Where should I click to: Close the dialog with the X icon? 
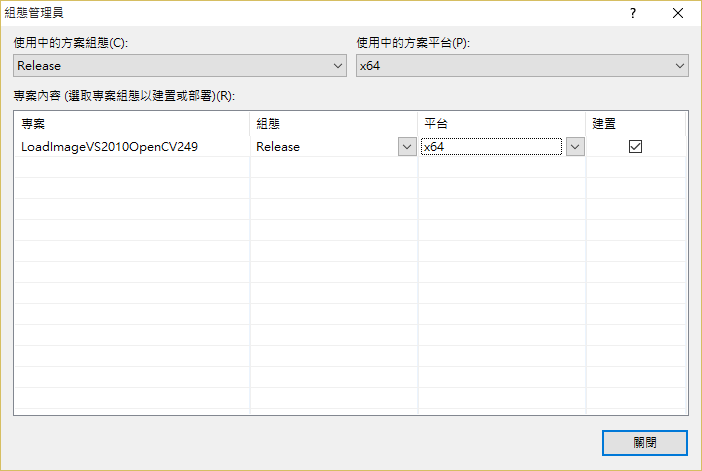(x=678, y=13)
